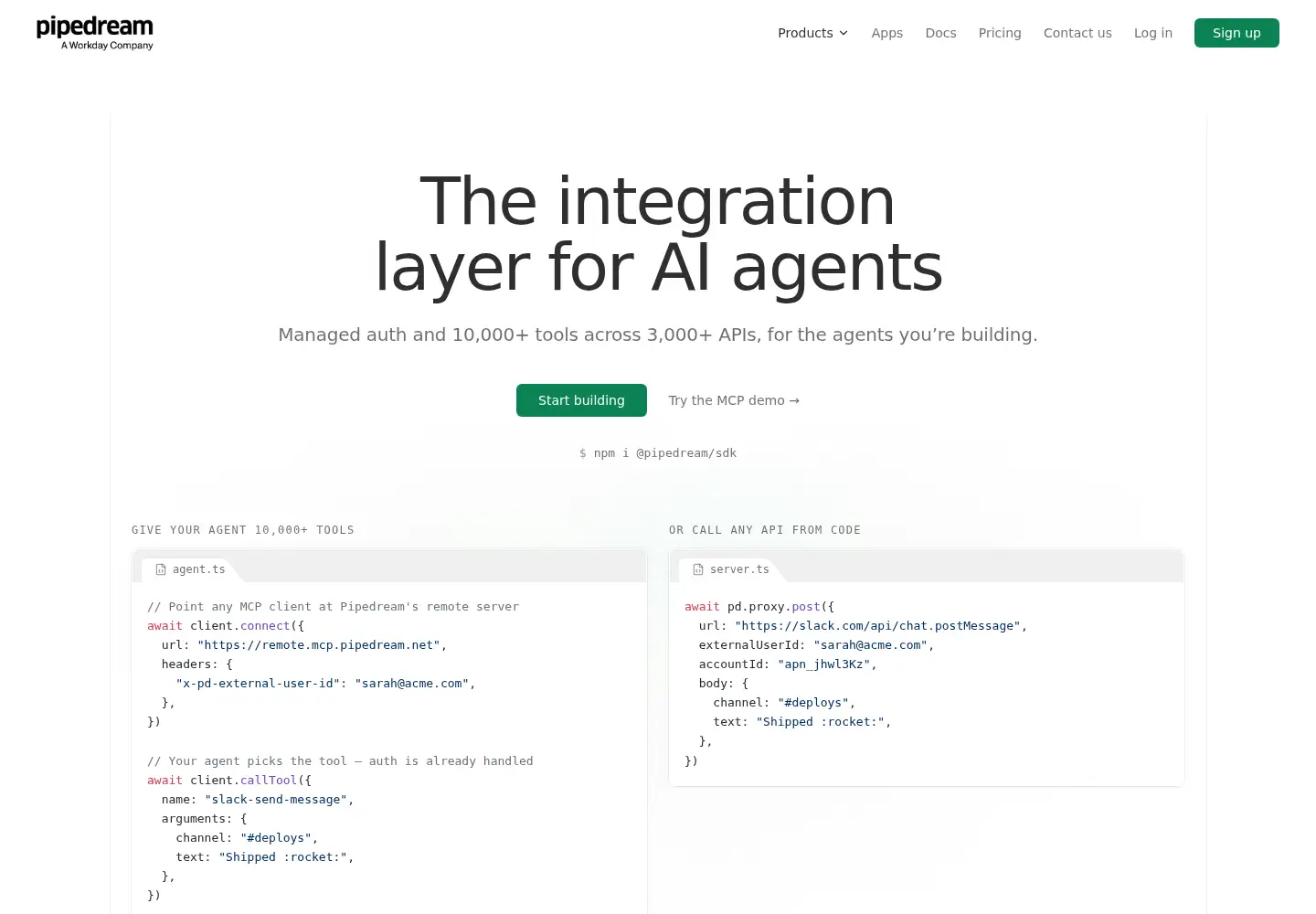Click the "A Workday Company" tagline
Image resolution: width=1316 pixels, height=914 pixels.
pos(107,46)
